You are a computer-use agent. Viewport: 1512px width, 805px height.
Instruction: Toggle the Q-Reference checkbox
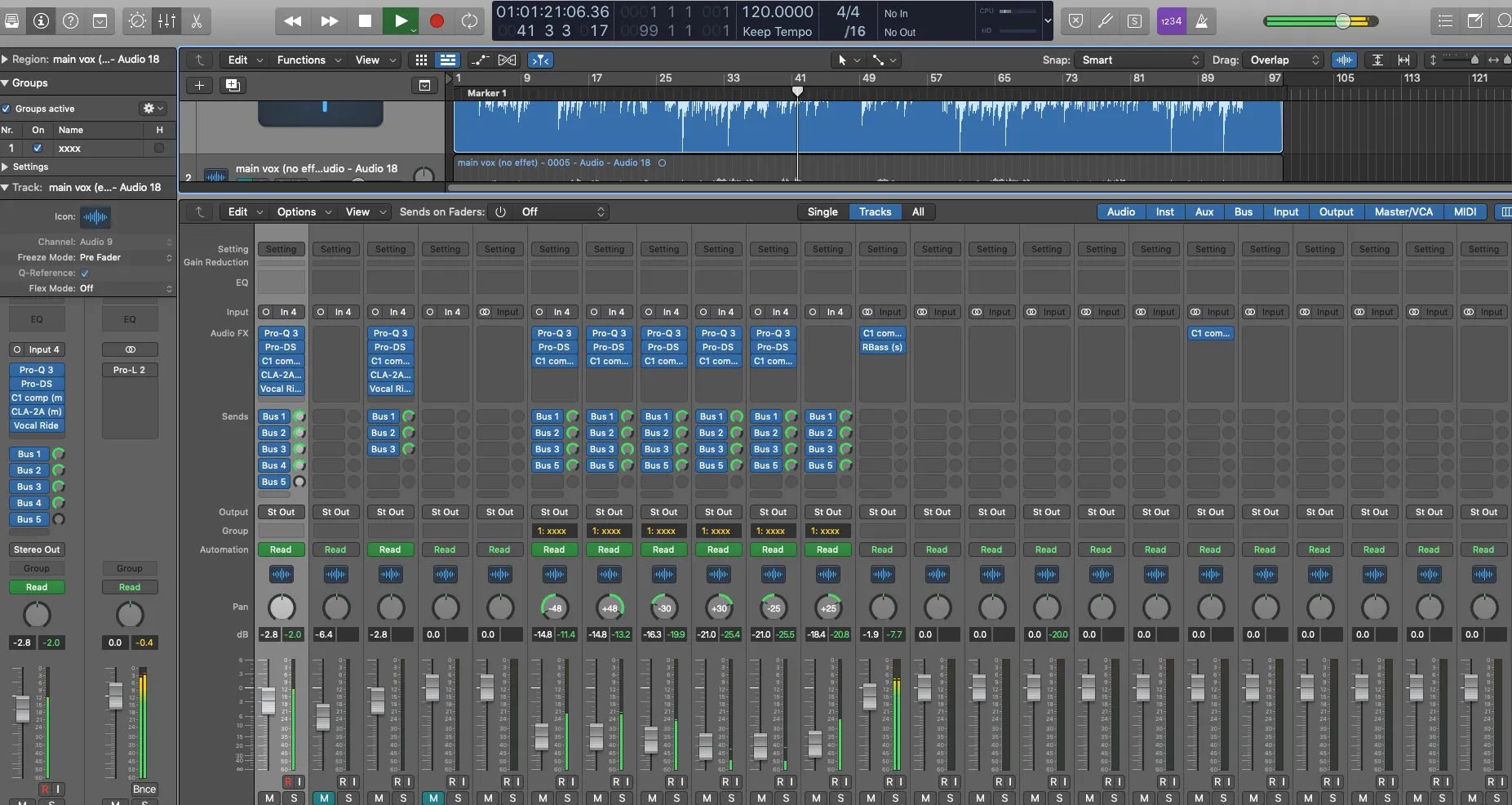point(85,273)
